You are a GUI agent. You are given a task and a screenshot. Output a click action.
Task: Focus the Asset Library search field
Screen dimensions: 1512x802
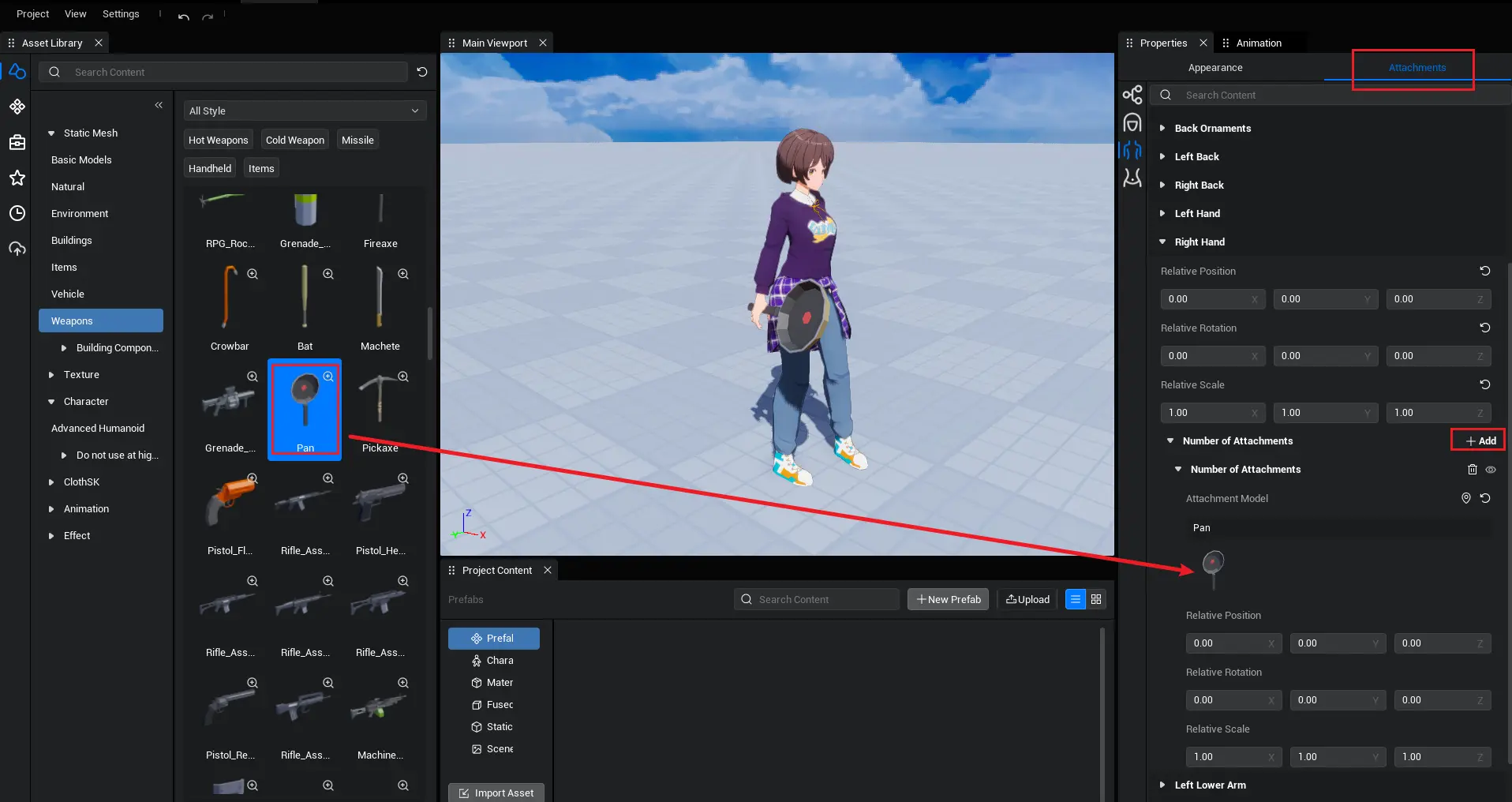(x=223, y=72)
